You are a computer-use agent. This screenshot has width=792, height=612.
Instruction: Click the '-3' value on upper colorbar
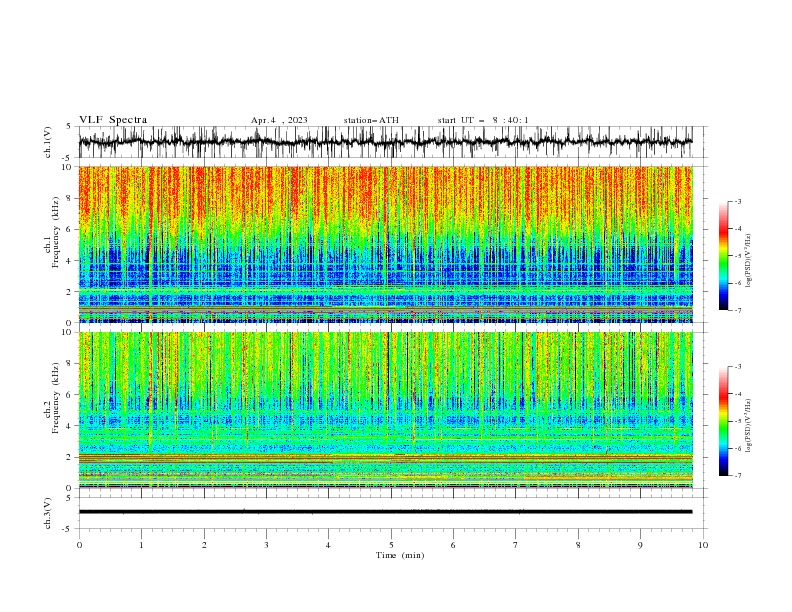(x=737, y=201)
